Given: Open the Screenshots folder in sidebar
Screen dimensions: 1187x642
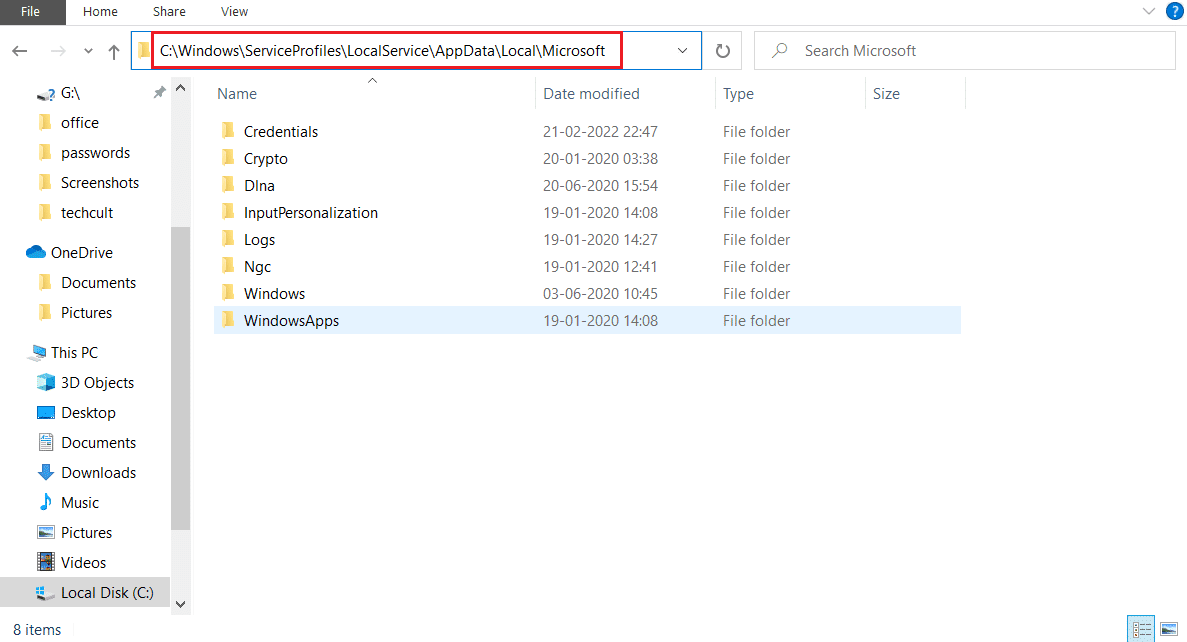Looking at the screenshot, I should click(88, 182).
